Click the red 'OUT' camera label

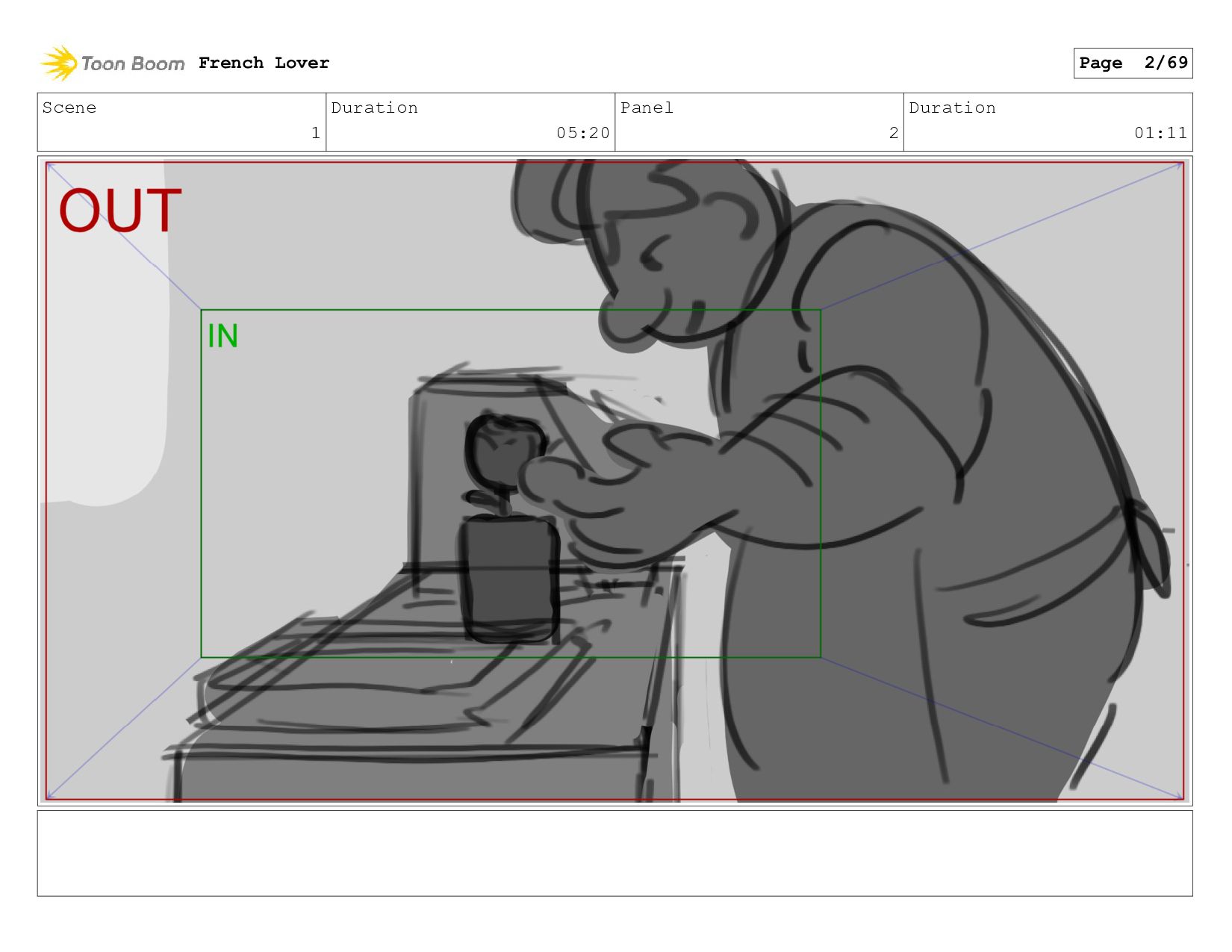120,211
